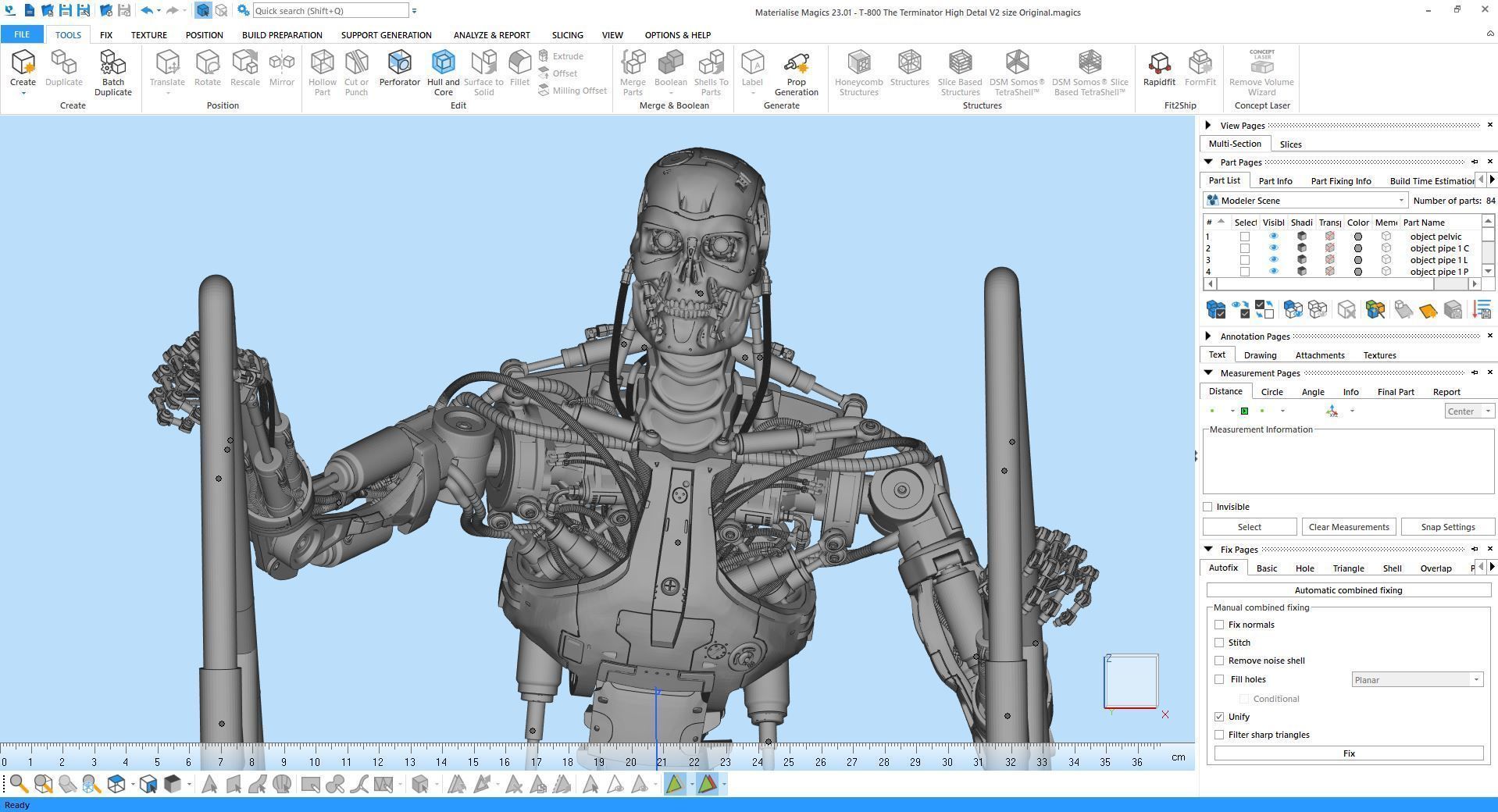Image resolution: width=1498 pixels, height=812 pixels.
Task: Collapse the Measurement Pages panel
Action: (1208, 372)
